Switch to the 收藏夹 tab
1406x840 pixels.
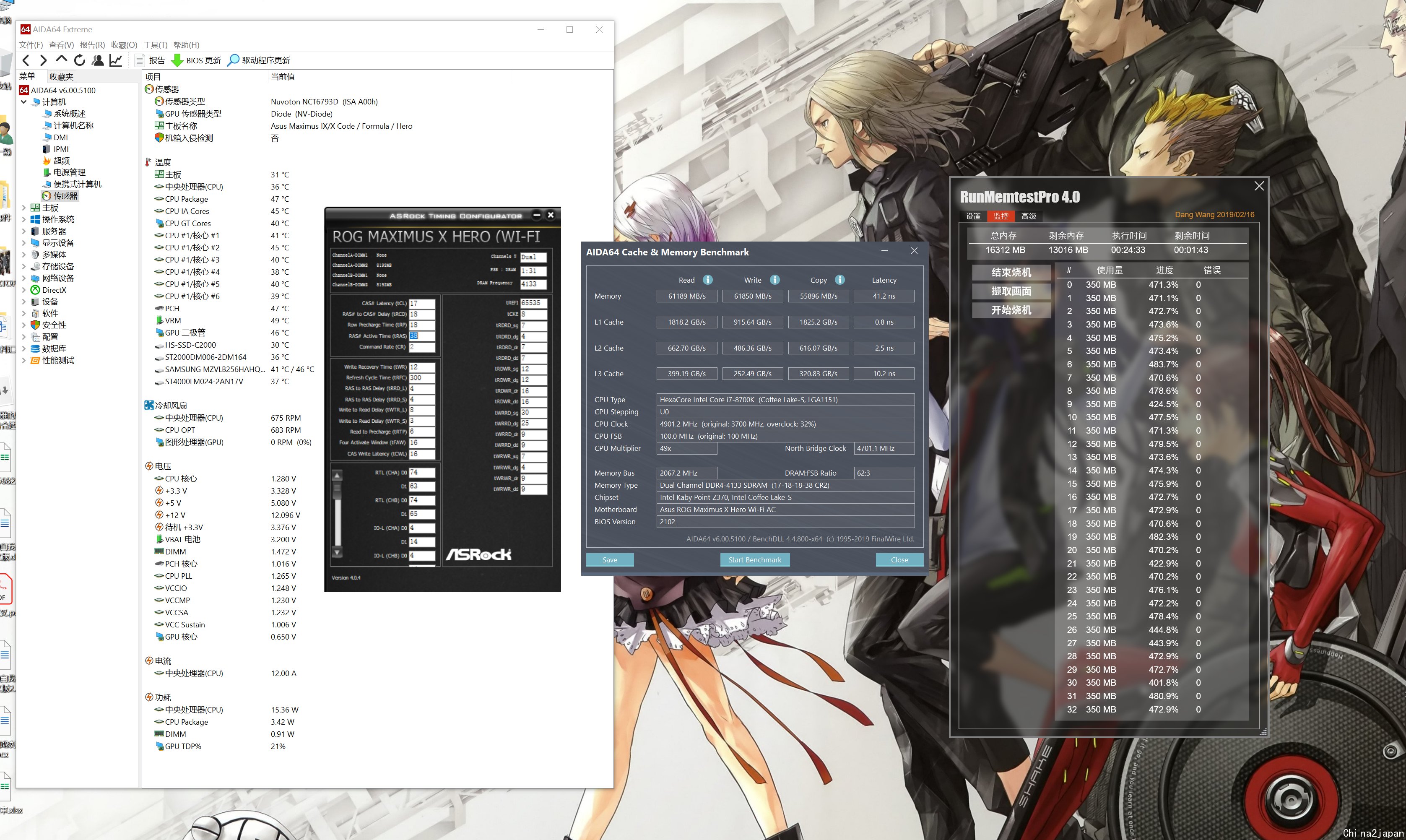click(61, 76)
